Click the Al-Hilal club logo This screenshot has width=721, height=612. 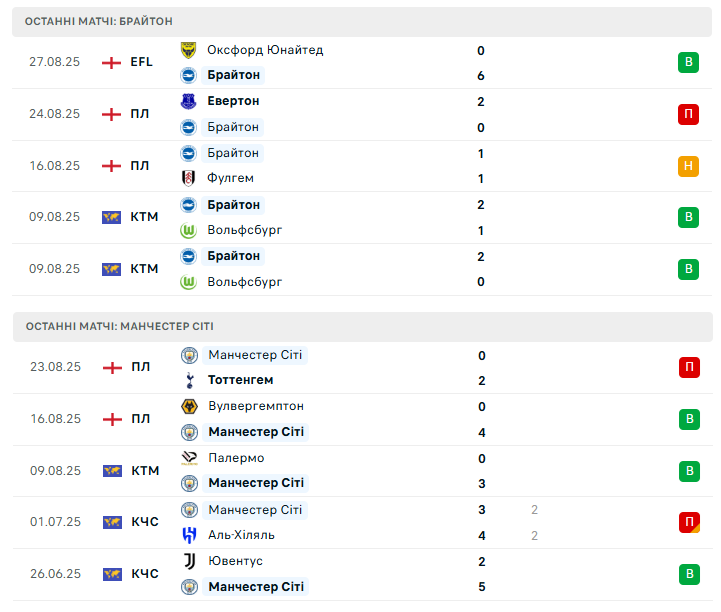[x=189, y=535]
